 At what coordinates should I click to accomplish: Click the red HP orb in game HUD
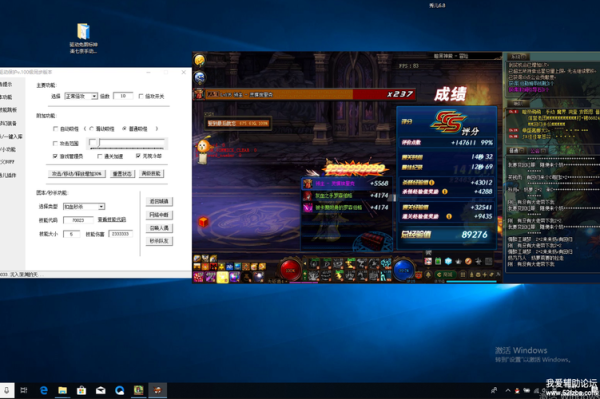point(290,270)
